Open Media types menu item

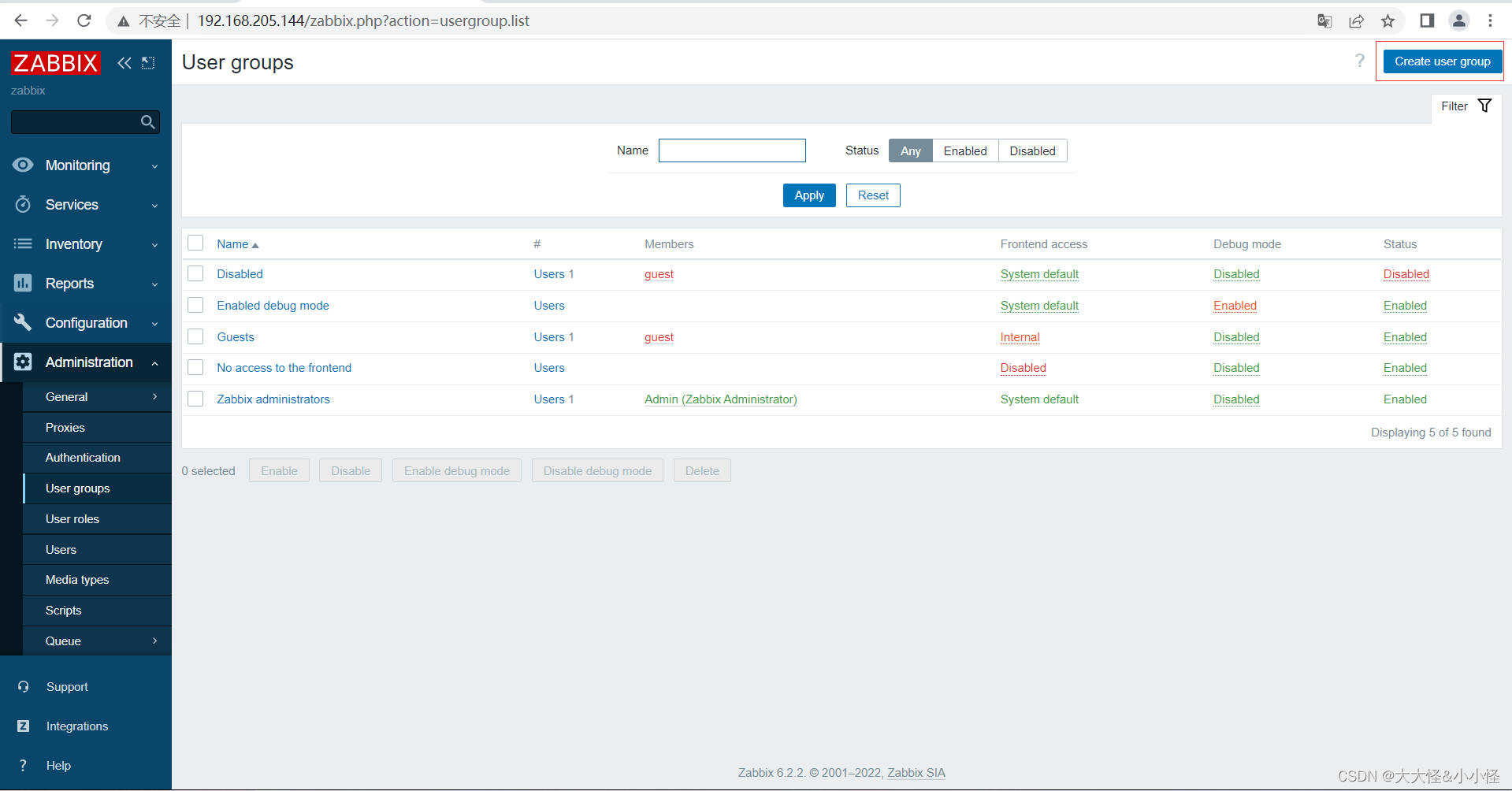[97, 580]
